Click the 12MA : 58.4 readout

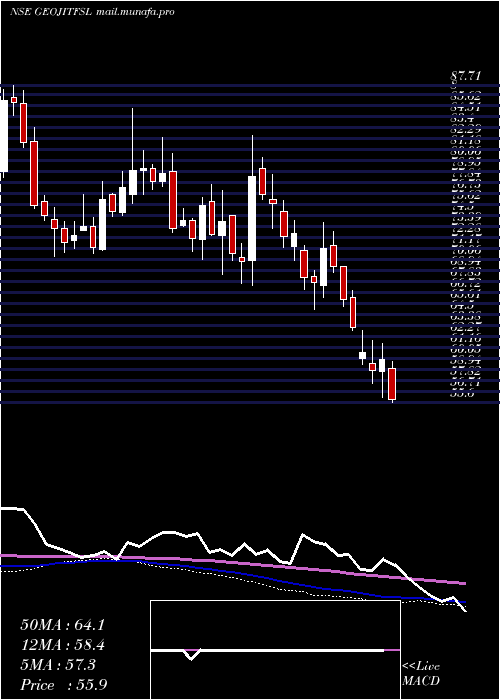tap(63, 646)
